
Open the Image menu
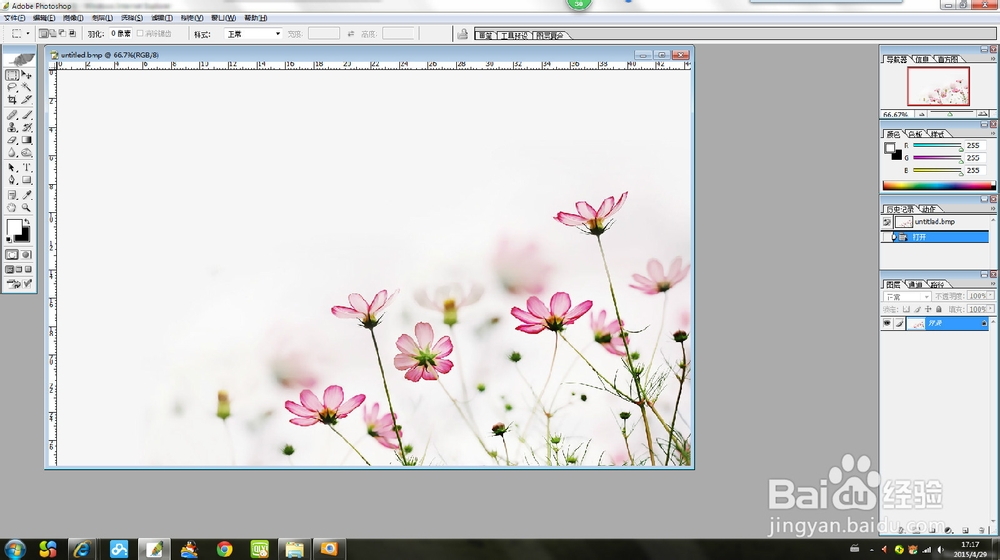(73, 18)
